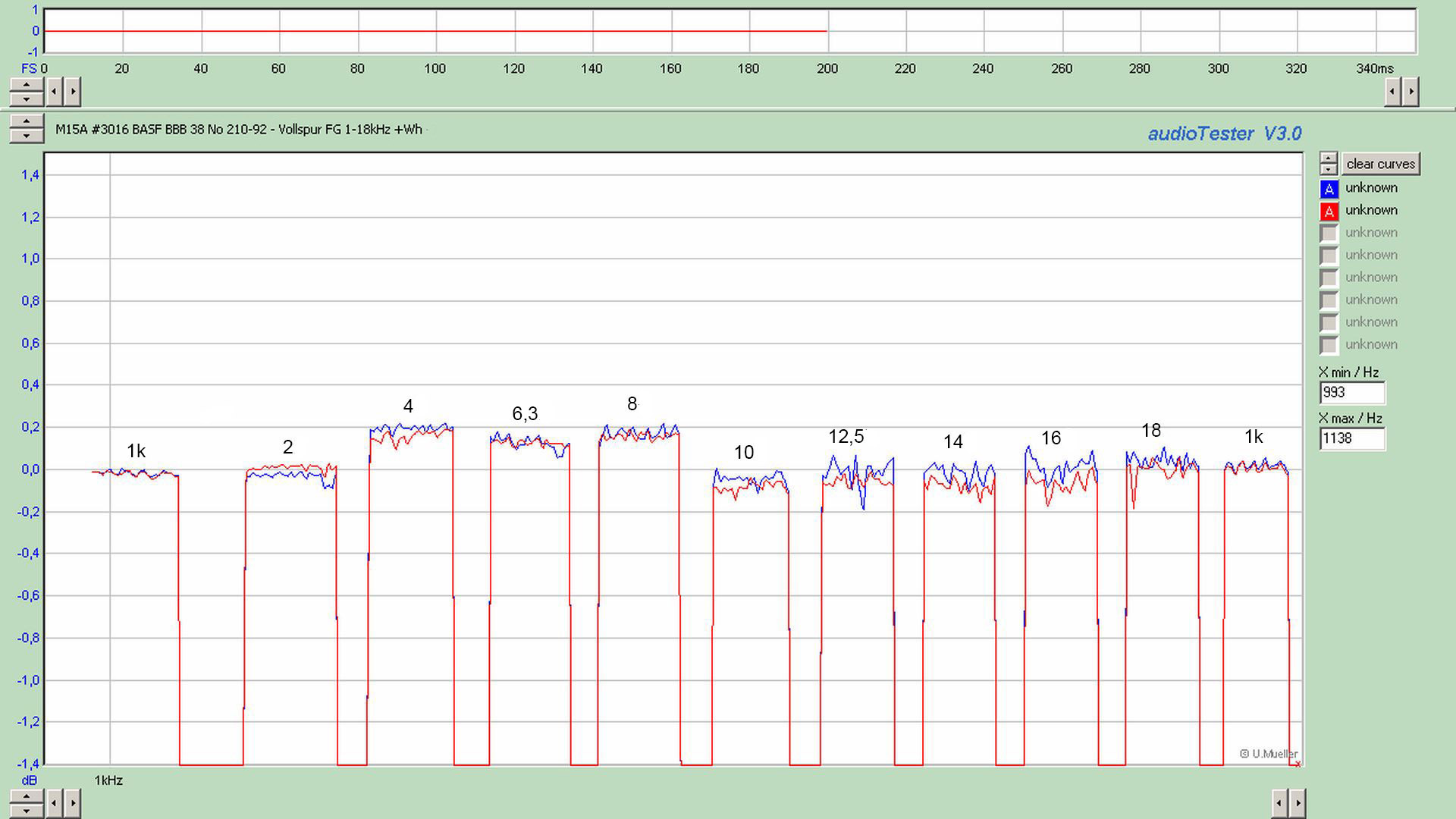
Task: Click down arrow stepper beside M15A title
Action: [x=26, y=136]
